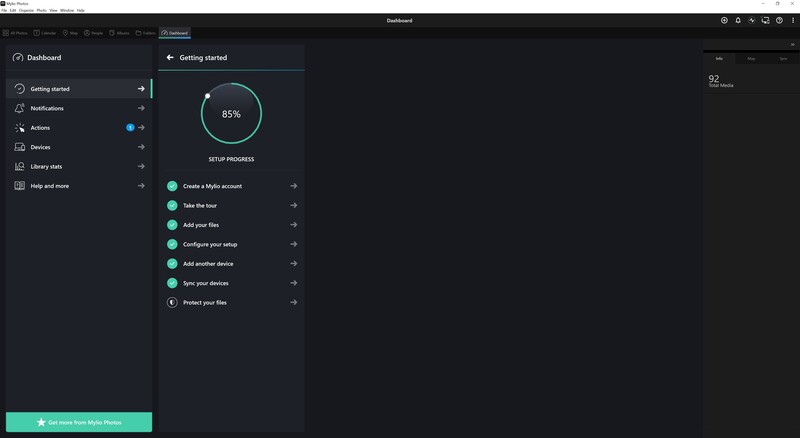This screenshot has height=438, width=800.
Task: Click the green check beside Configure your setup
Action: (172, 244)
